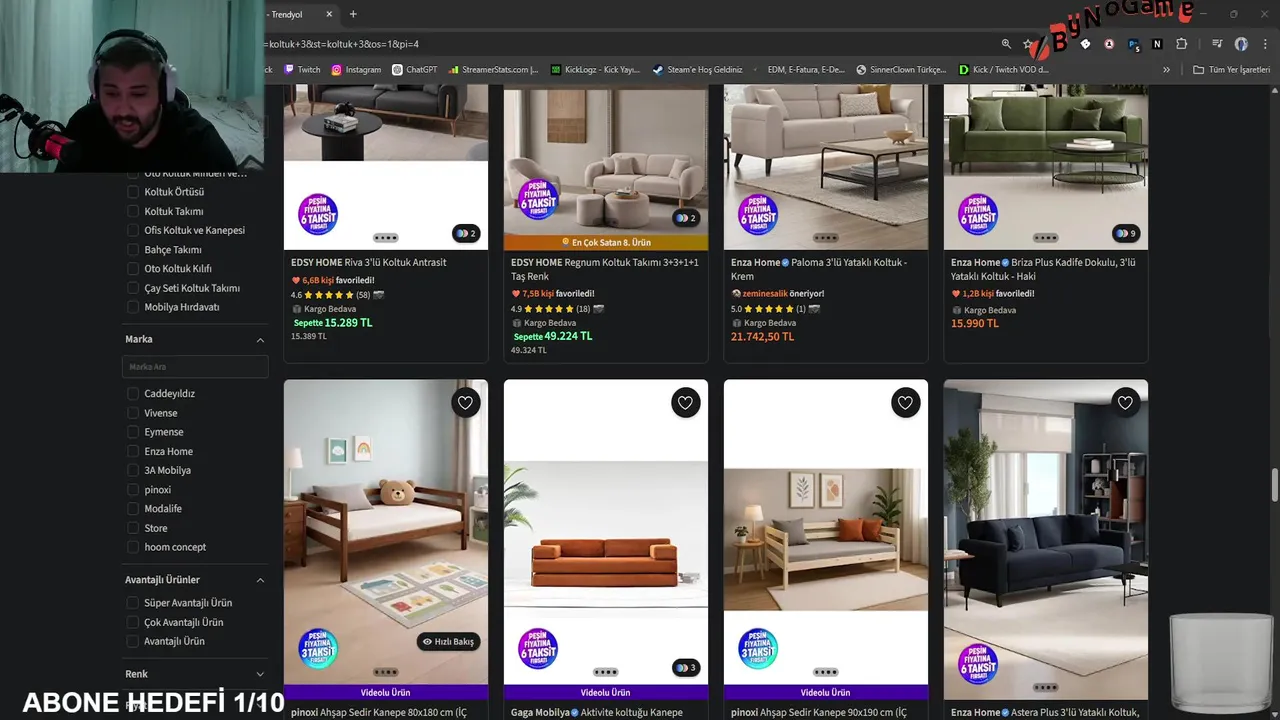
Task: Tick the pinoxi brand checkbox
Action: tap(133, 490)
